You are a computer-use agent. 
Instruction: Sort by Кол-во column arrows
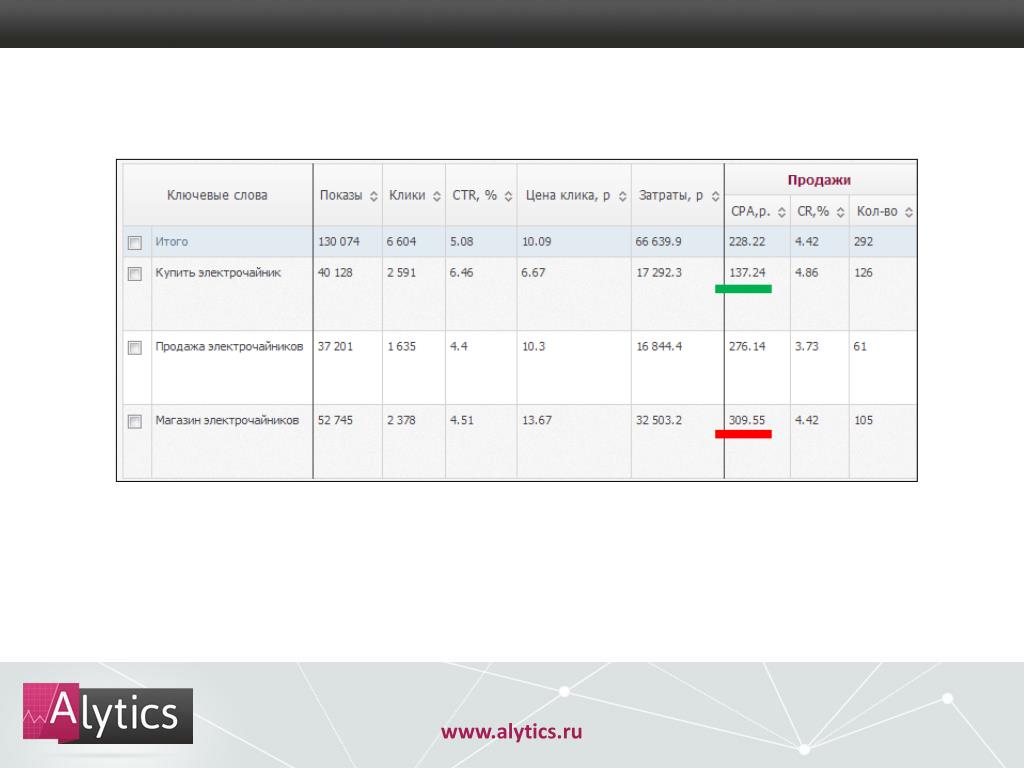(x=908, y=212)
